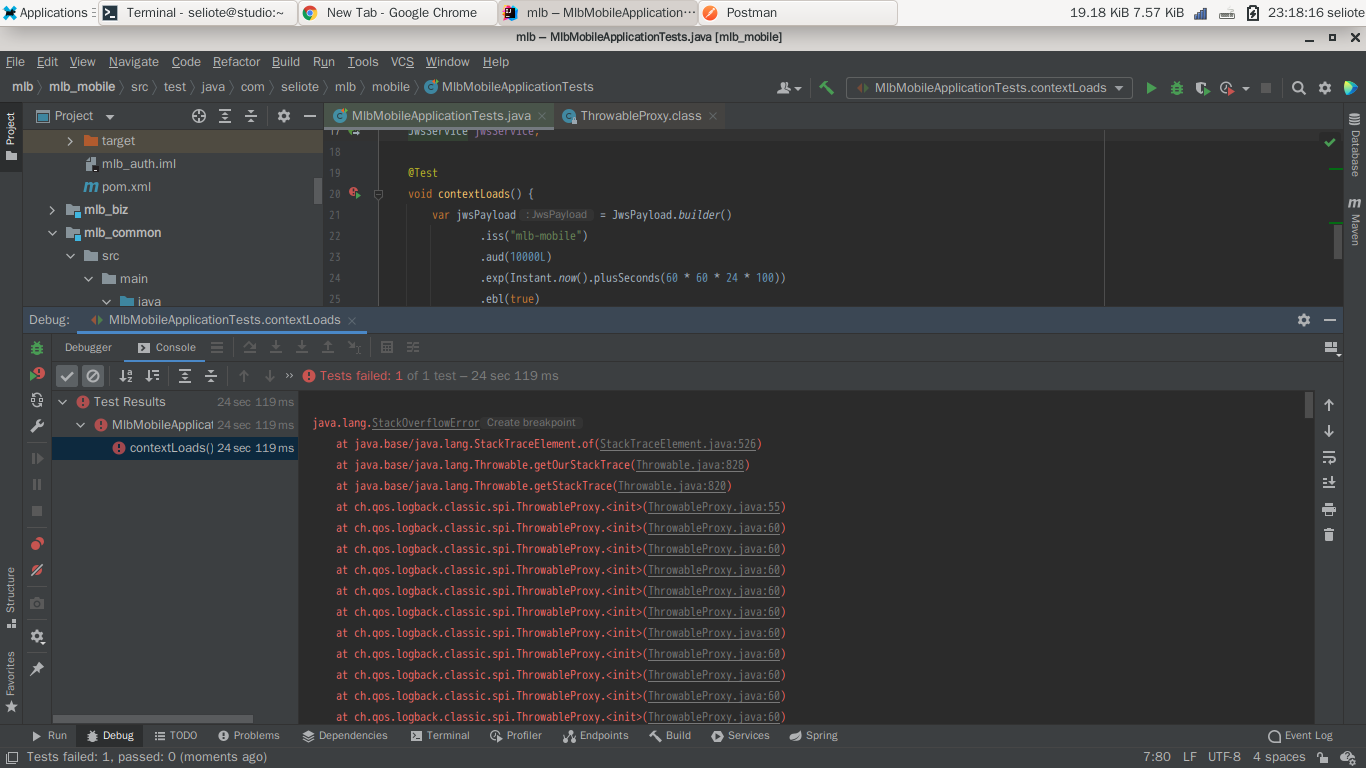Go down the stack trace arrow
Screen dimensions: 1366x768
[1329, 431]
